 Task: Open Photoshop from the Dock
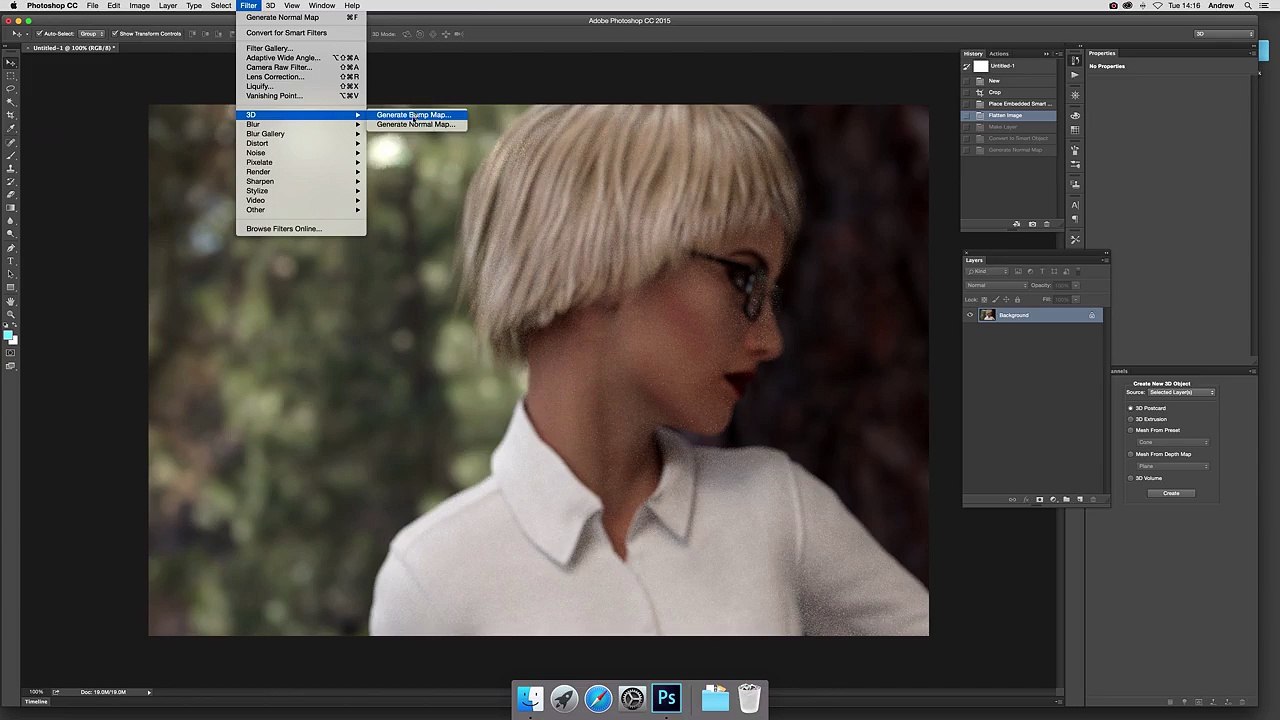(x=666, y=697)
